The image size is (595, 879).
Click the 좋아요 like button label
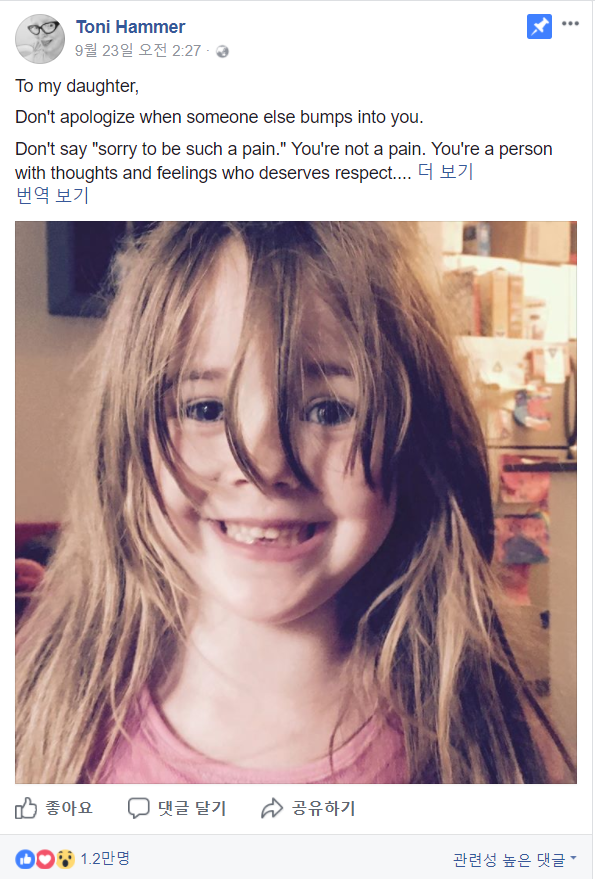coord(69,808)
